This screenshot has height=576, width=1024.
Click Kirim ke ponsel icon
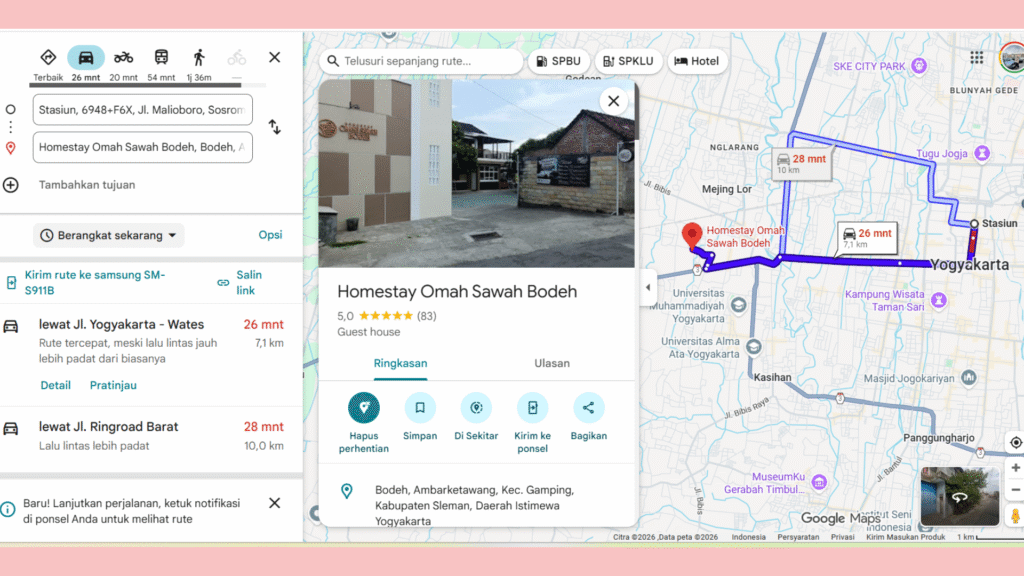point(532,408)
